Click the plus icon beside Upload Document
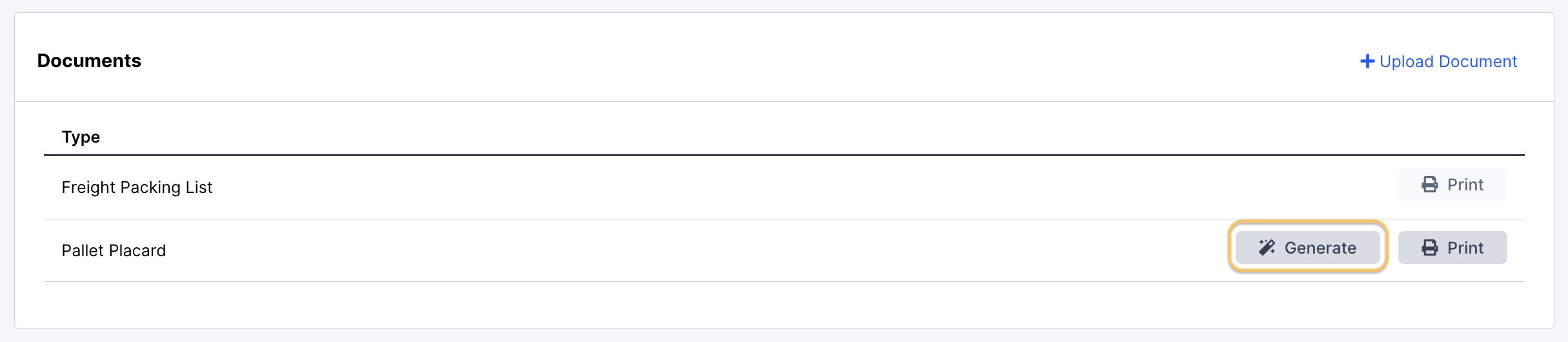The width and height of the screenshot is (1568, 342). coord(1367,61)
